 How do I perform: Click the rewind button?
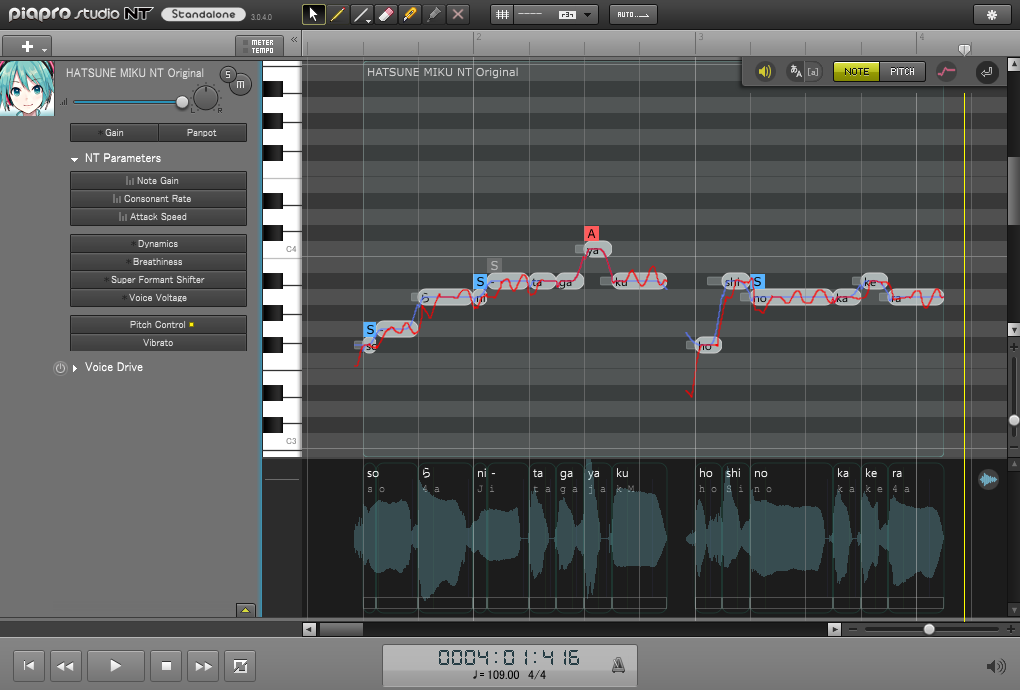(65, 666)
